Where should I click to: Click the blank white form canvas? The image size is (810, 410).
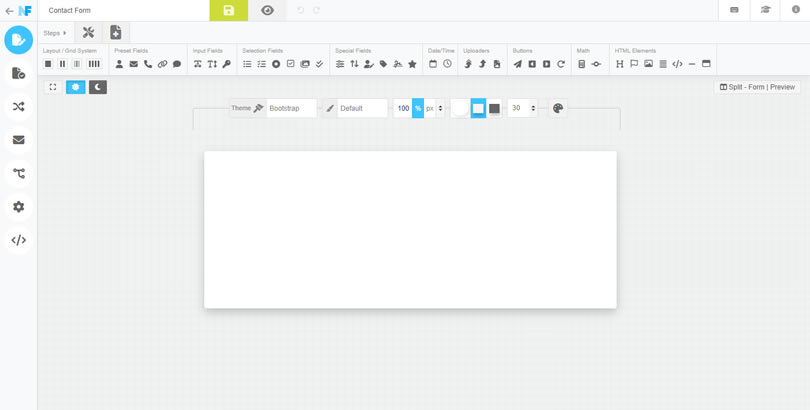(x=410, y=230)
